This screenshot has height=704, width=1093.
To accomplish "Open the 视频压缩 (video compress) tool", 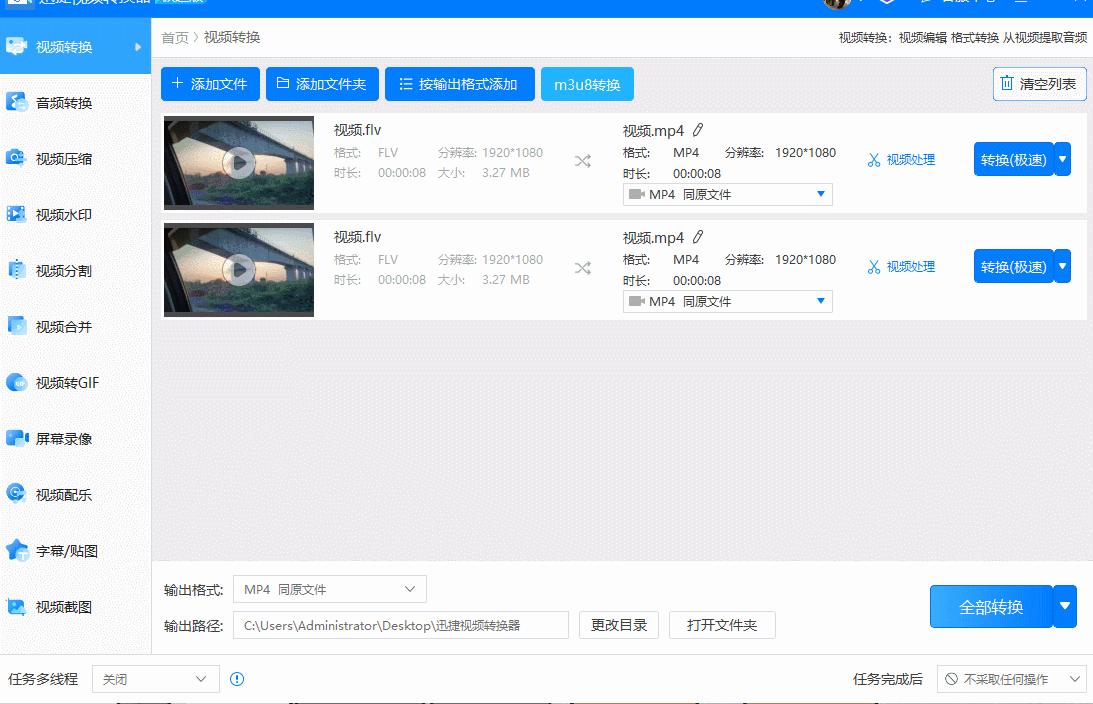I will (x=62, y=158).
